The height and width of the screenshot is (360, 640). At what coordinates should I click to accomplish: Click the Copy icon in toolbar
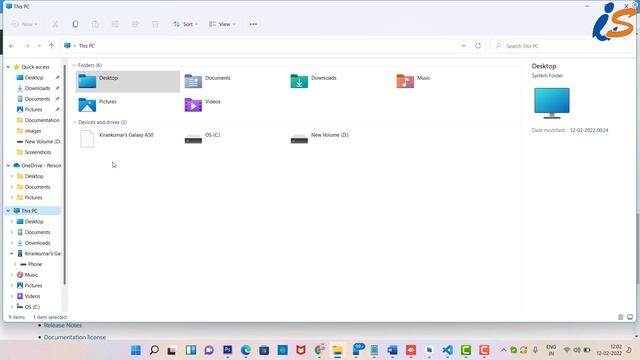click(75, 24)
